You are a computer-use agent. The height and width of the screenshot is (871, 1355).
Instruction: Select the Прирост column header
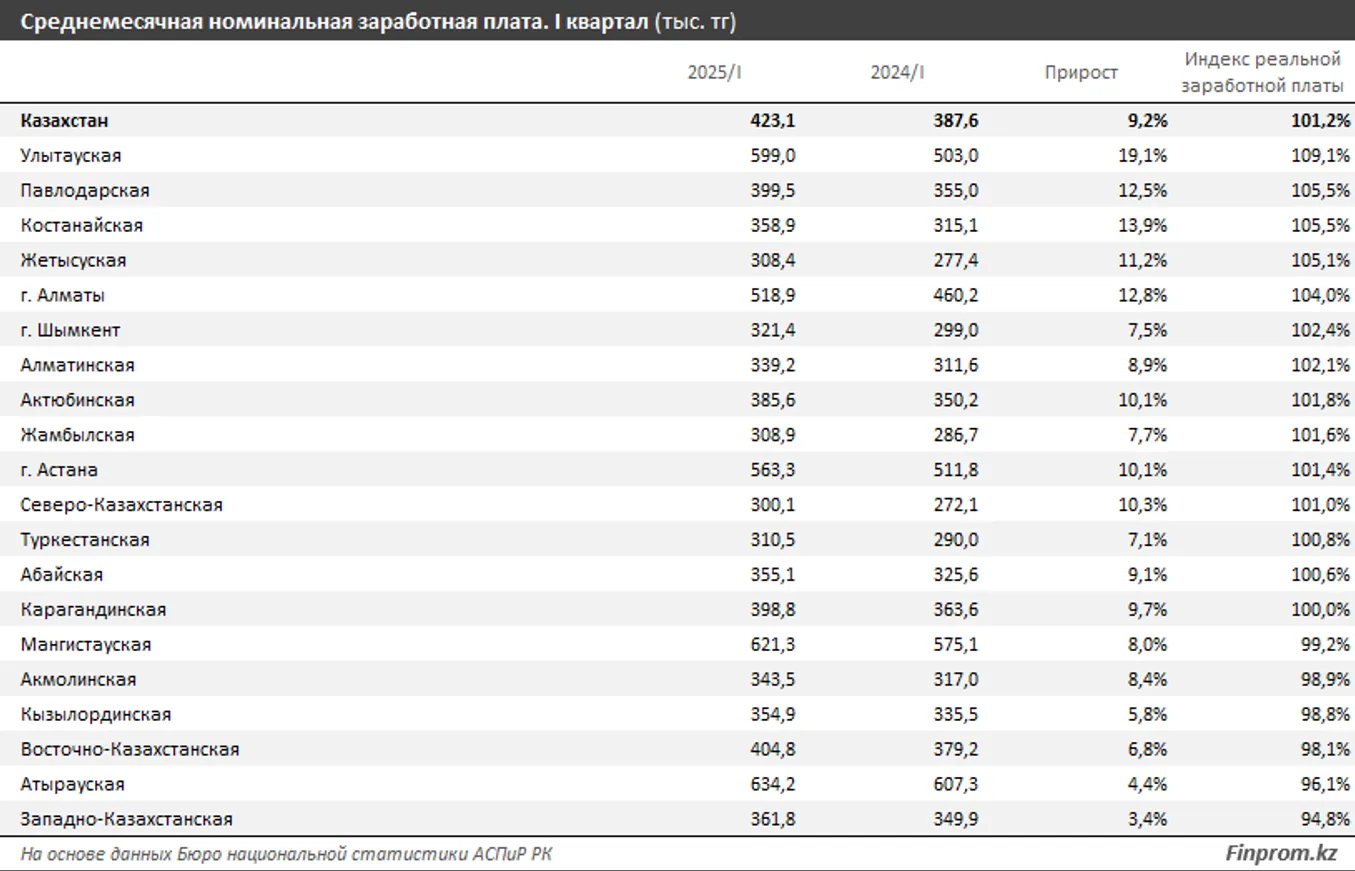coord(1081,73)
